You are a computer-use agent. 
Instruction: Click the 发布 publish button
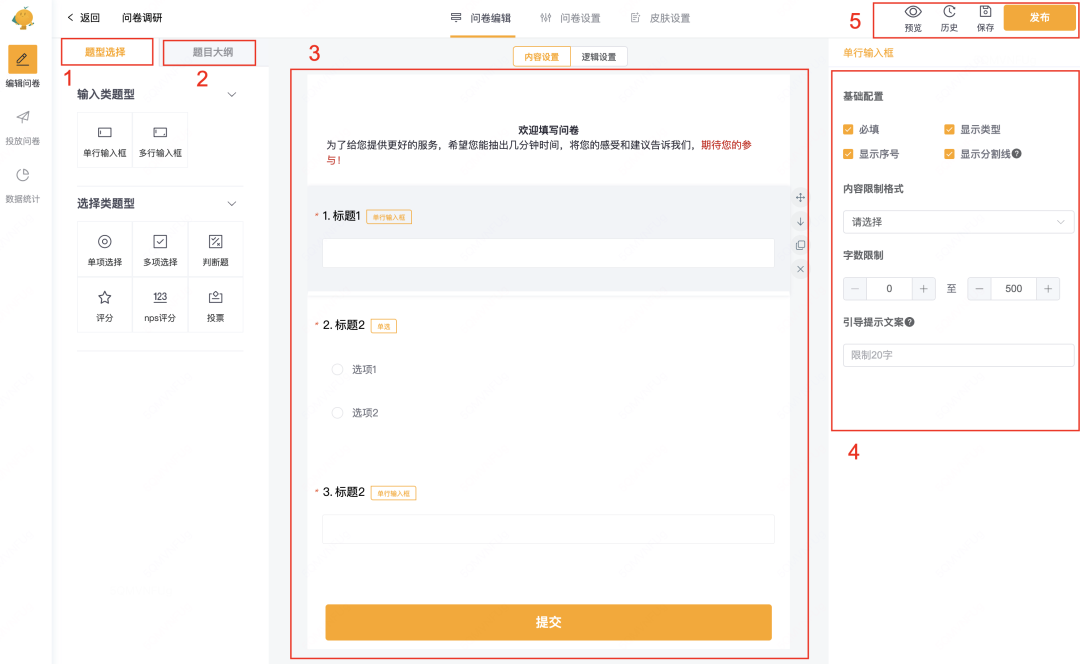tap(1039, 17)
